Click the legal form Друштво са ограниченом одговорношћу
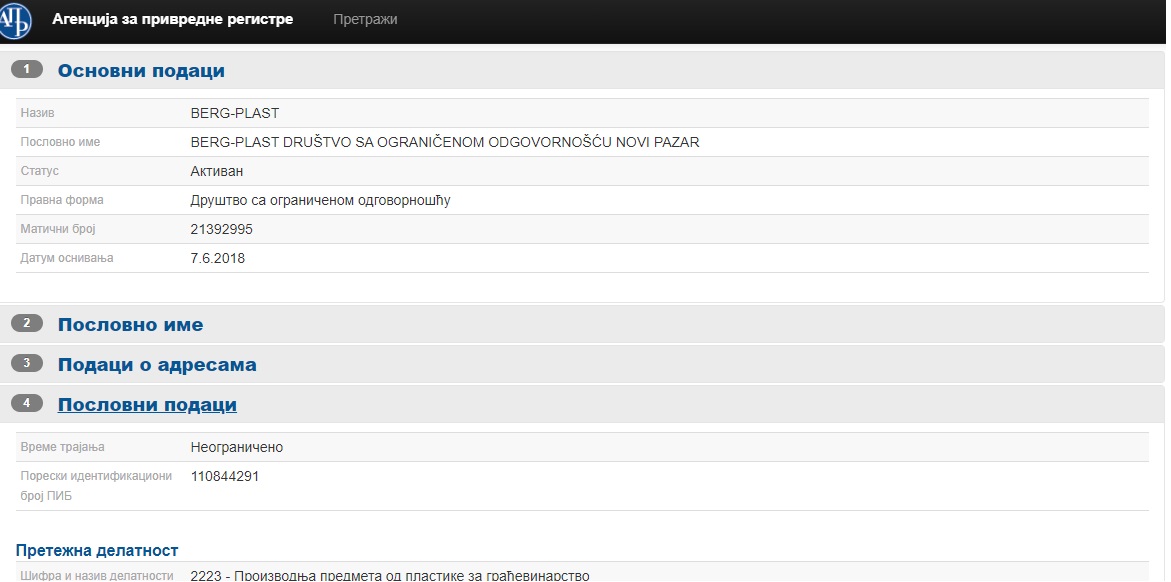Image resolution: width=1171 pixels, height=582 pixels. click(x=320, y=200)
